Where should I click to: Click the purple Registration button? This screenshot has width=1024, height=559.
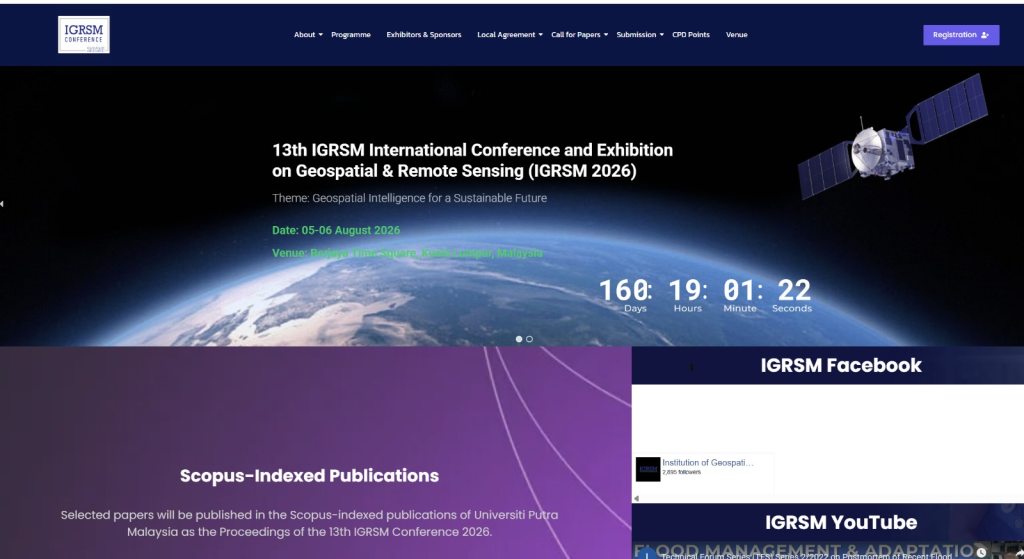point(961,35)
